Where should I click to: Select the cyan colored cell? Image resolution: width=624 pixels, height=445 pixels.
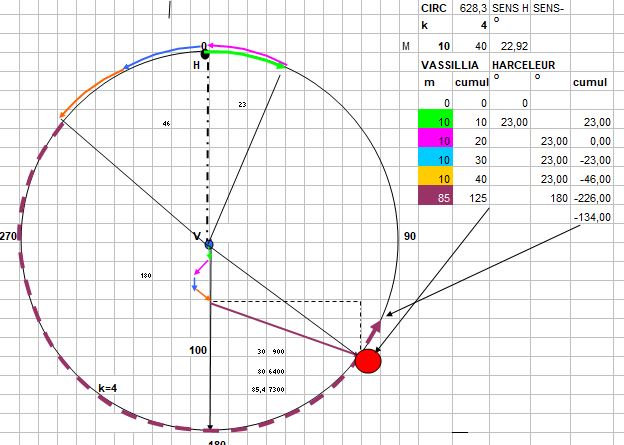436,160
